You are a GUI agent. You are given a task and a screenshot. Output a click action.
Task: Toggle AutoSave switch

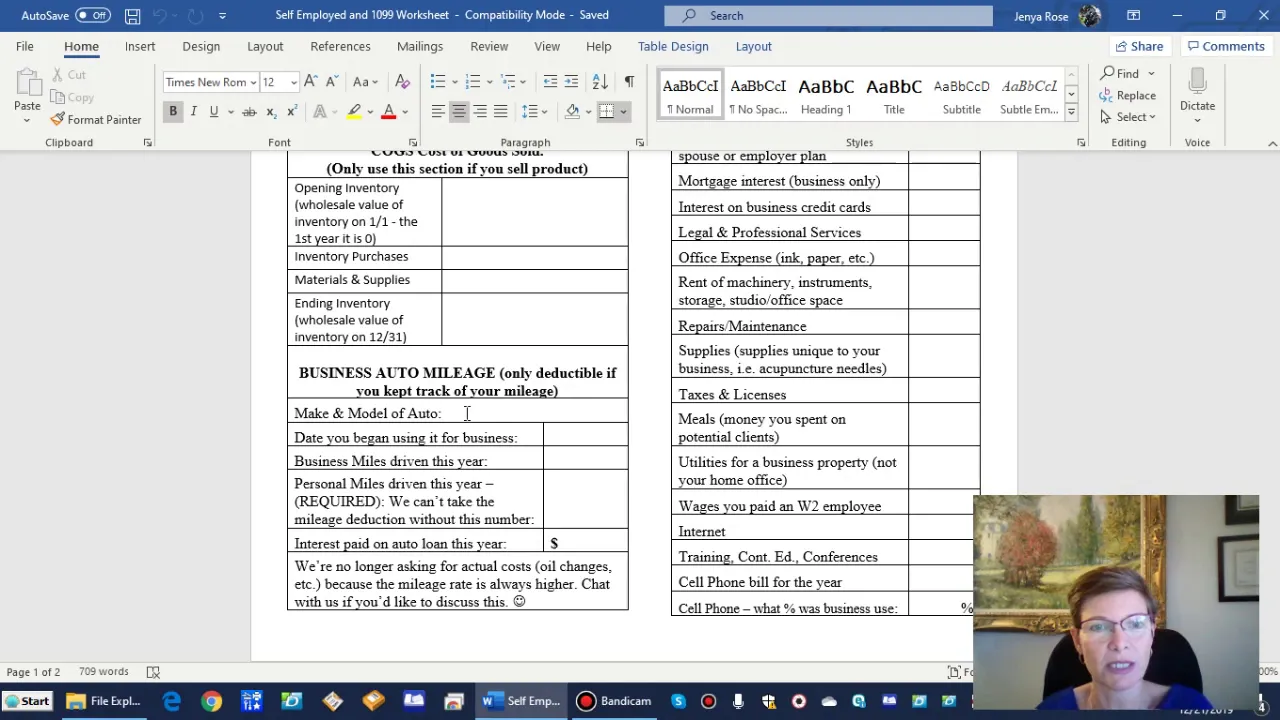(x=93, y=15)
